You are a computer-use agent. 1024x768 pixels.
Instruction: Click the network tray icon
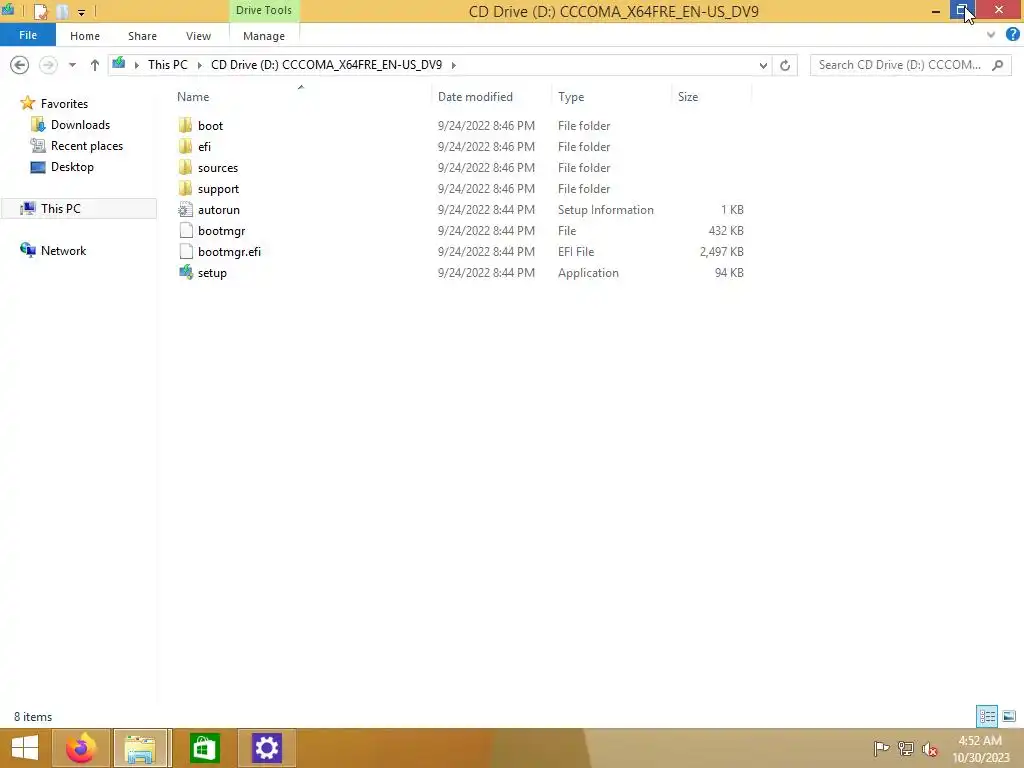(905, 748)
